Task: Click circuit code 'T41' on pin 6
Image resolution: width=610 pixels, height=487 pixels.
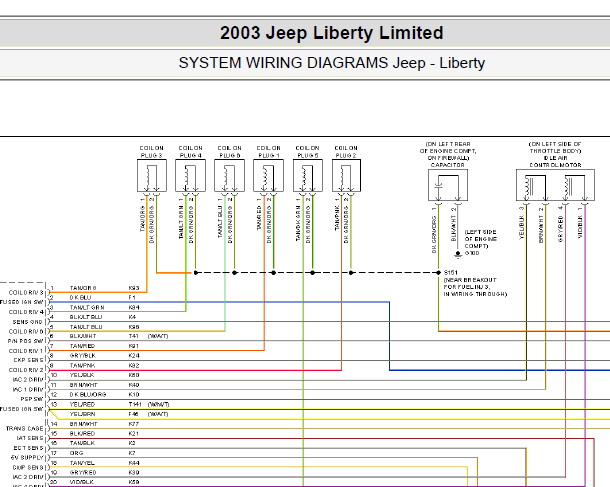Action: click(133, 336)
